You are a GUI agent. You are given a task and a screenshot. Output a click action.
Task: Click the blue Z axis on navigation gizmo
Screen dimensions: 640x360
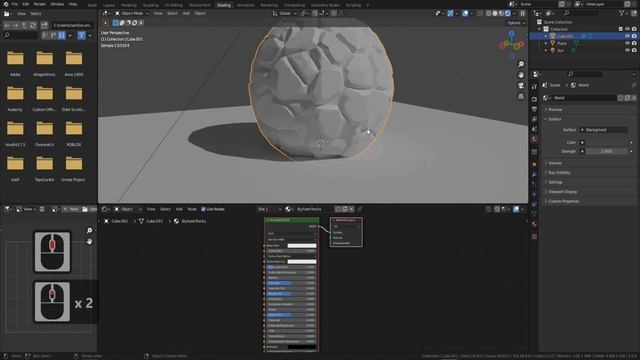click(511, 34)
